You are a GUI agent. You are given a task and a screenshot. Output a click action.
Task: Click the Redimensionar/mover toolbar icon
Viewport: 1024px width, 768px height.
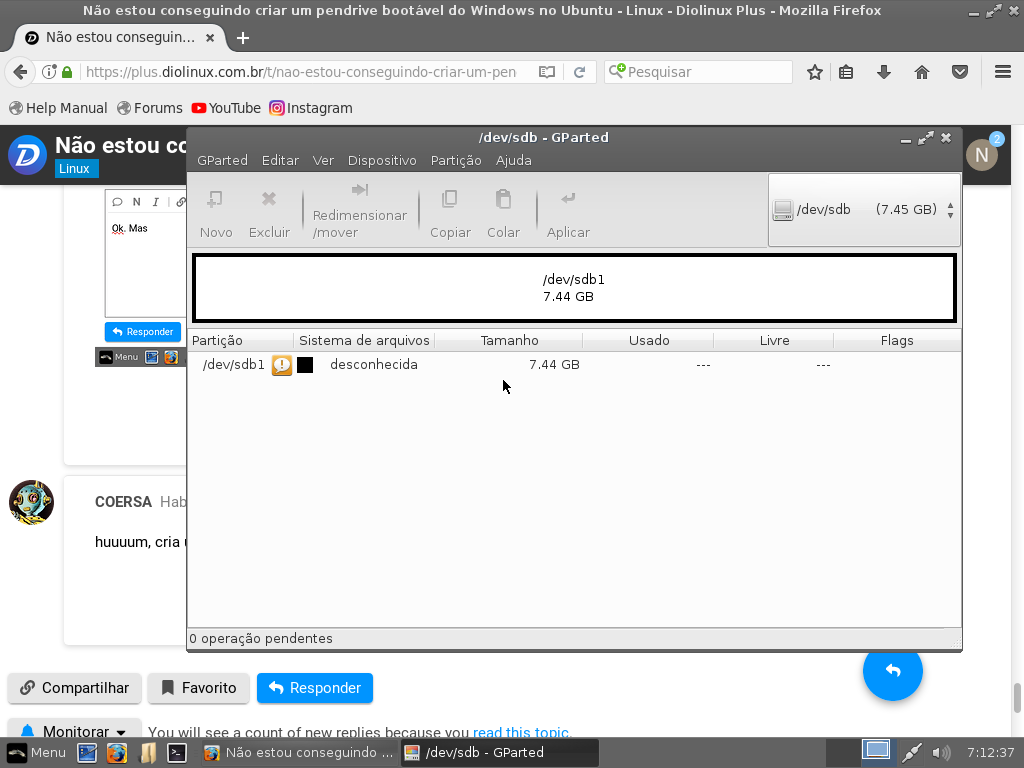coord(359,191)
